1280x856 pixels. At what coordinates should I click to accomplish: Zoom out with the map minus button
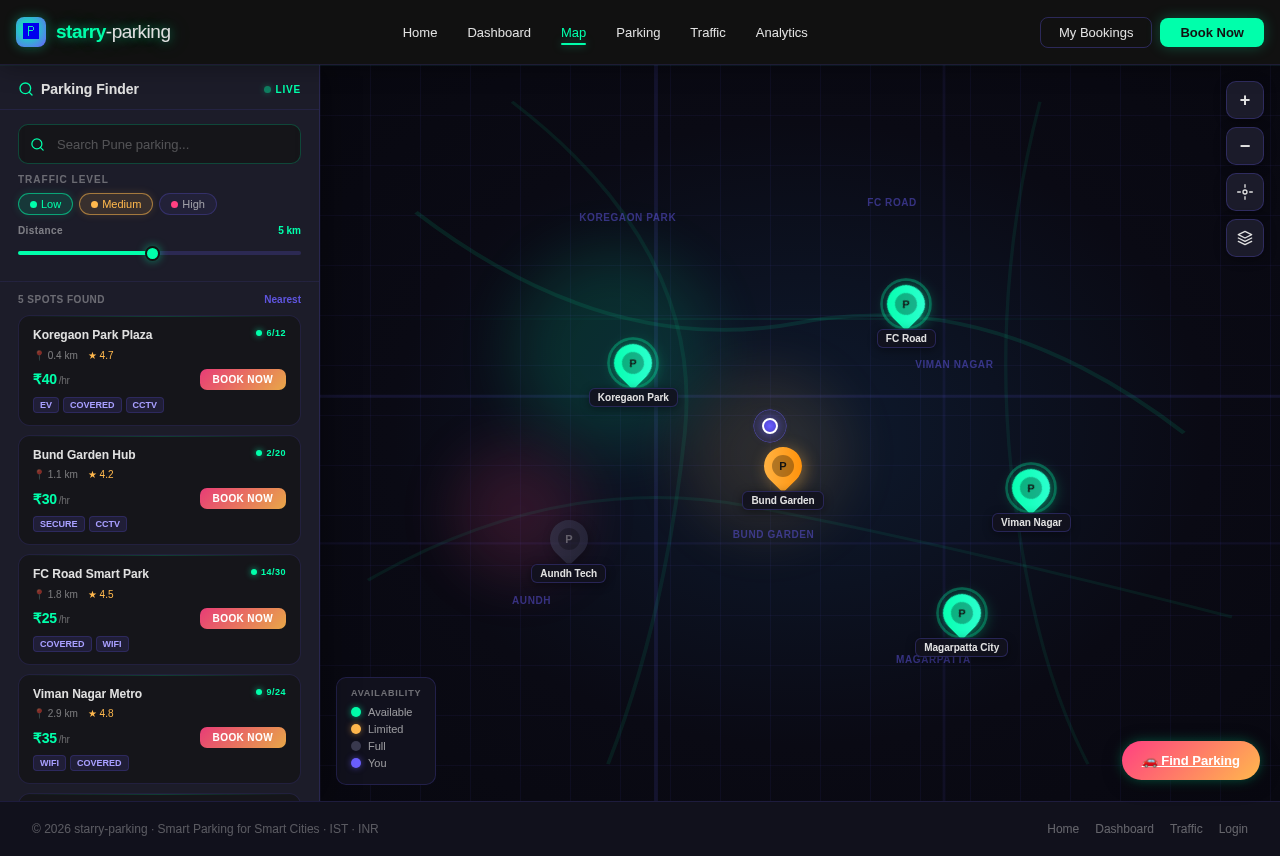coord(1245,146)
